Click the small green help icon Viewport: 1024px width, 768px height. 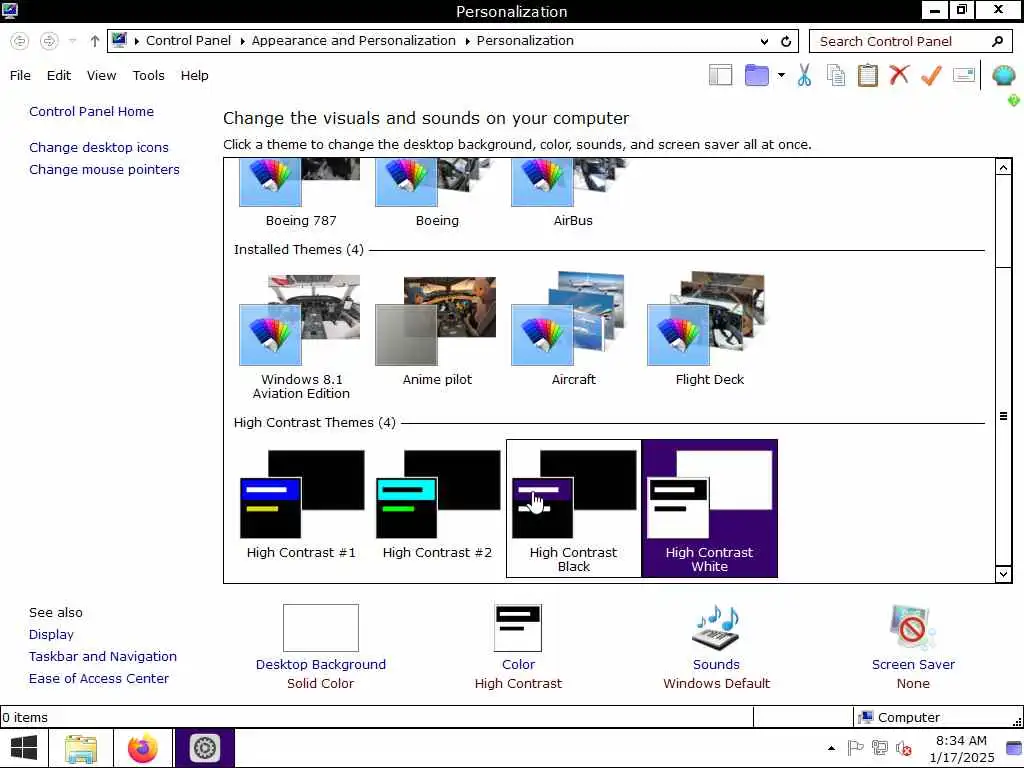[x=1014, y=101]
